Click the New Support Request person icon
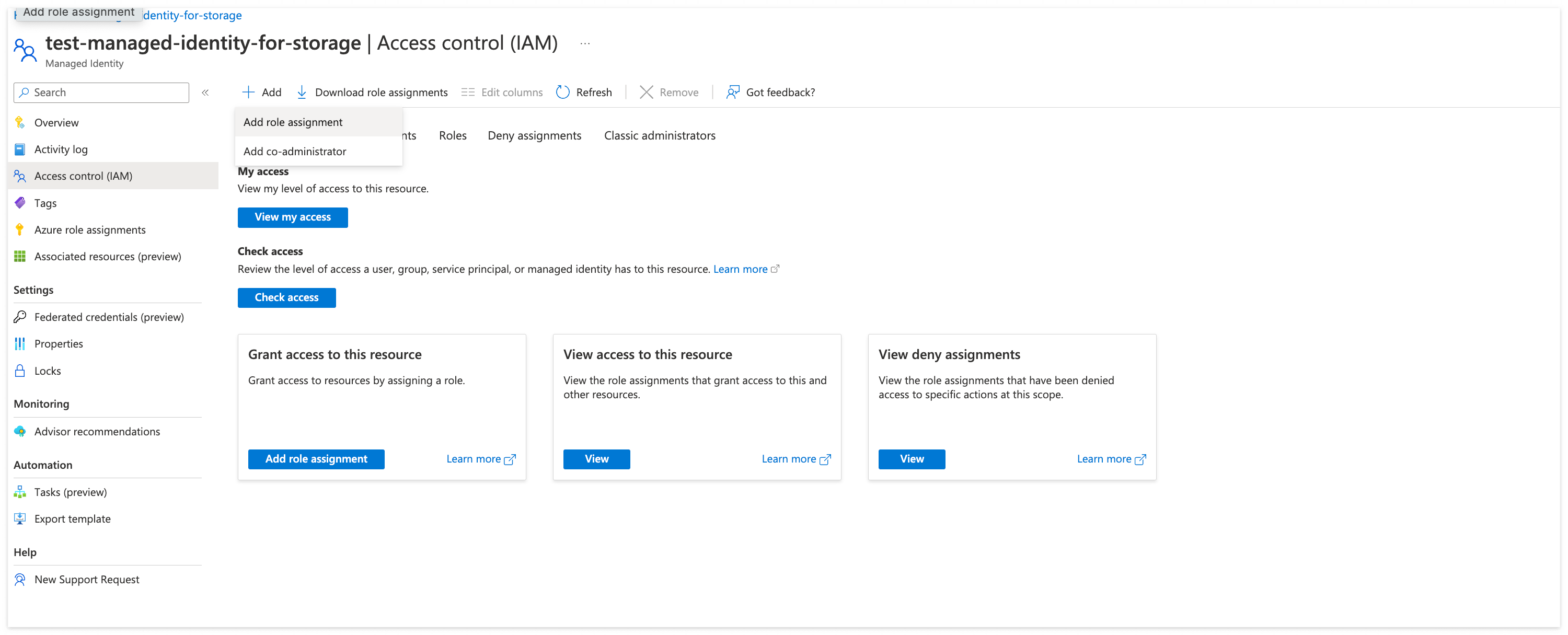The image size is (1568, 635). [20, 579]
